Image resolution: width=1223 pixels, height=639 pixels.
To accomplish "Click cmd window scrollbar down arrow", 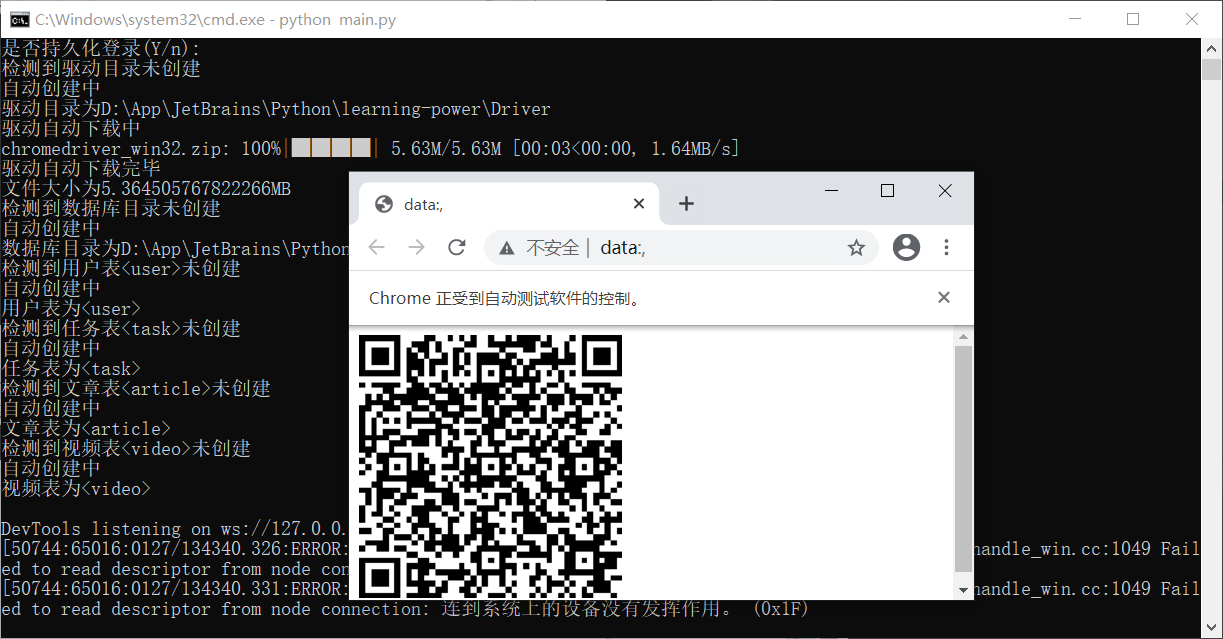I will pyautogui.click(x=1211, y=628).
